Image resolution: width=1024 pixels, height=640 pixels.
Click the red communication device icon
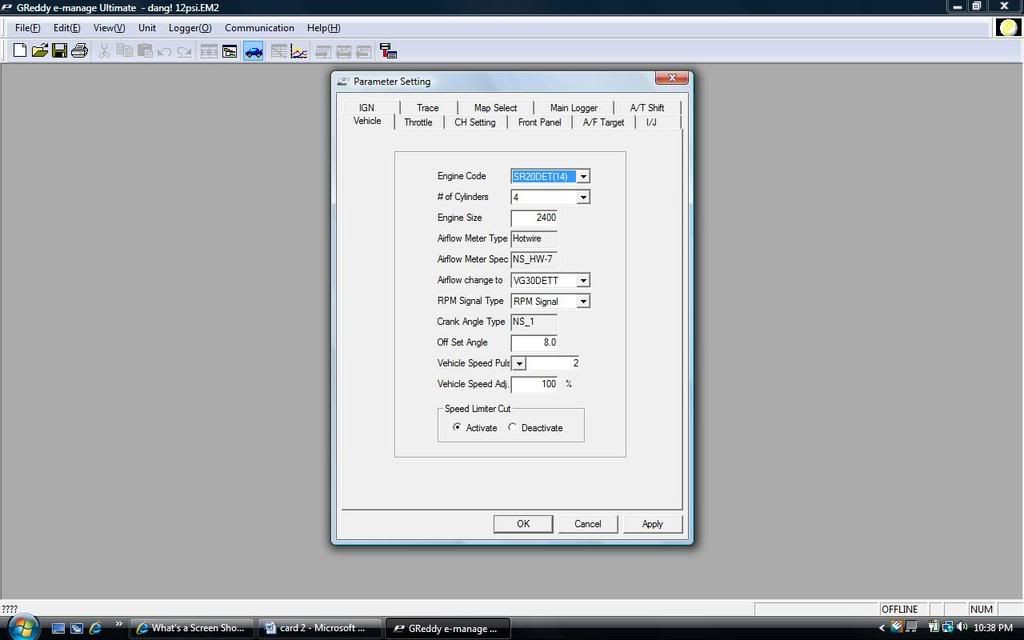tap(388, 51)
